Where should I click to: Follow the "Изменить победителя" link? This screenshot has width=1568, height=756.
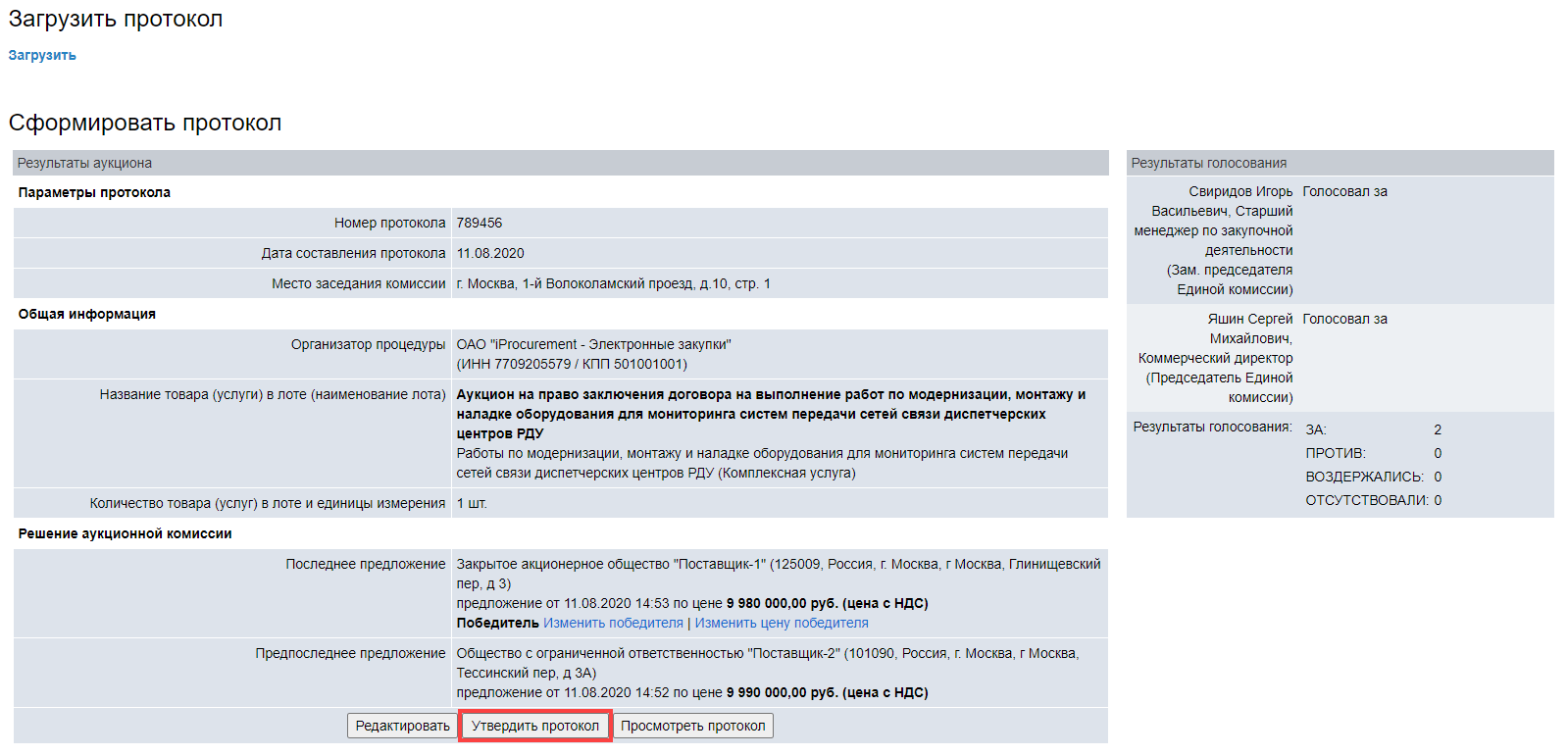[x=613, y=623]
